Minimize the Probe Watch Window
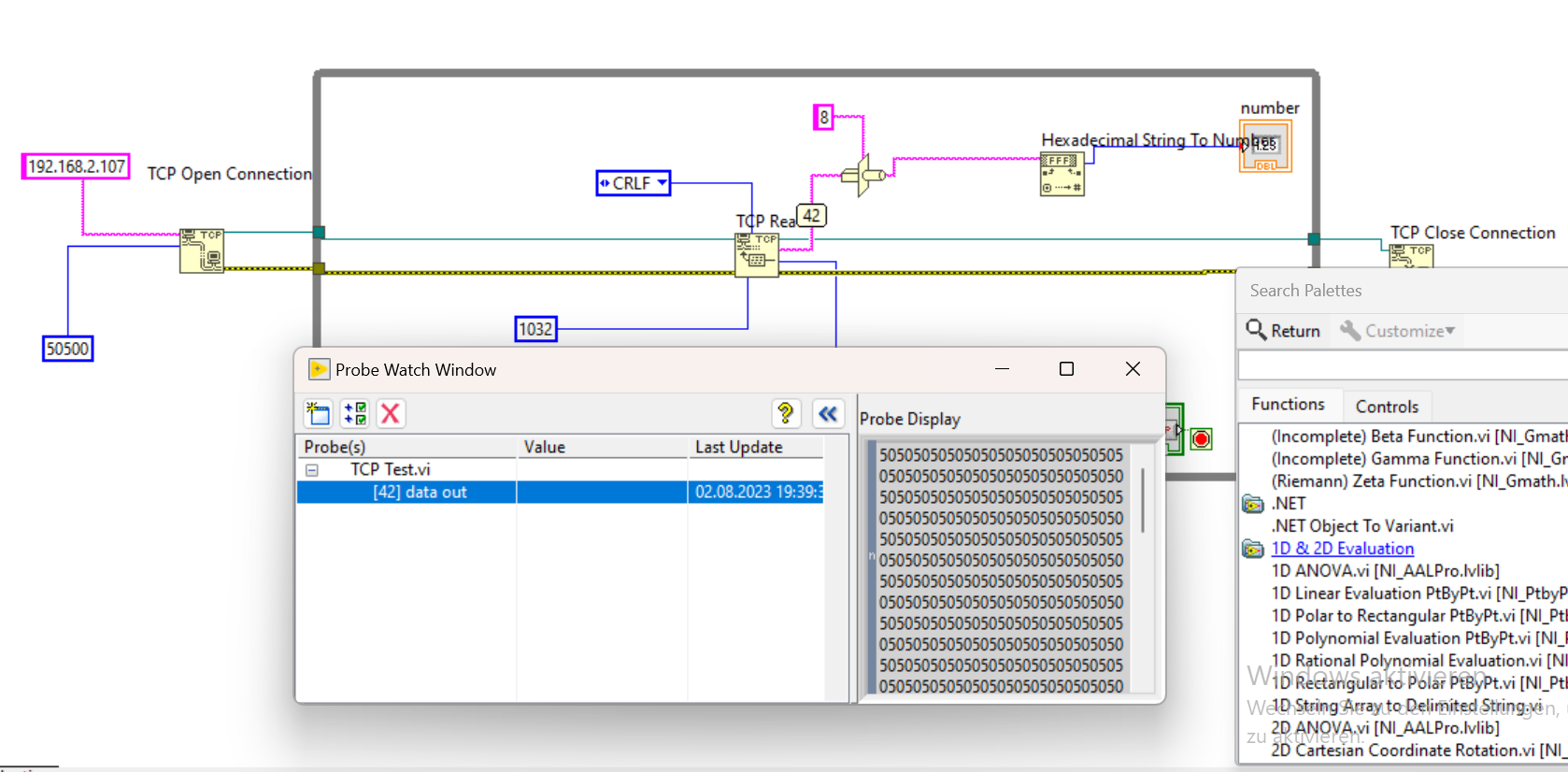Image resolution: width=1568 pixels, height=772 pixels. click(x=1002, y=369)
